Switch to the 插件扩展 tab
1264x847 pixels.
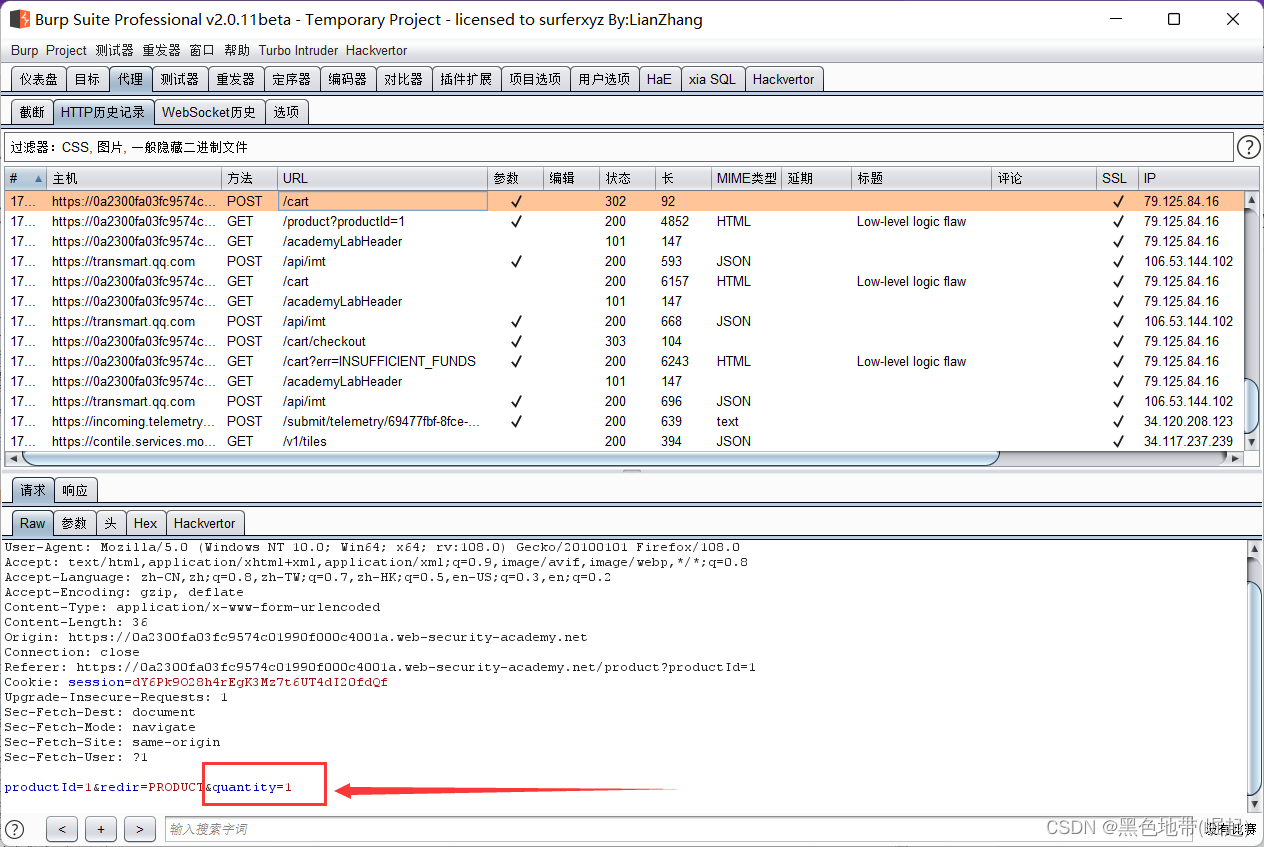point(466,79)
